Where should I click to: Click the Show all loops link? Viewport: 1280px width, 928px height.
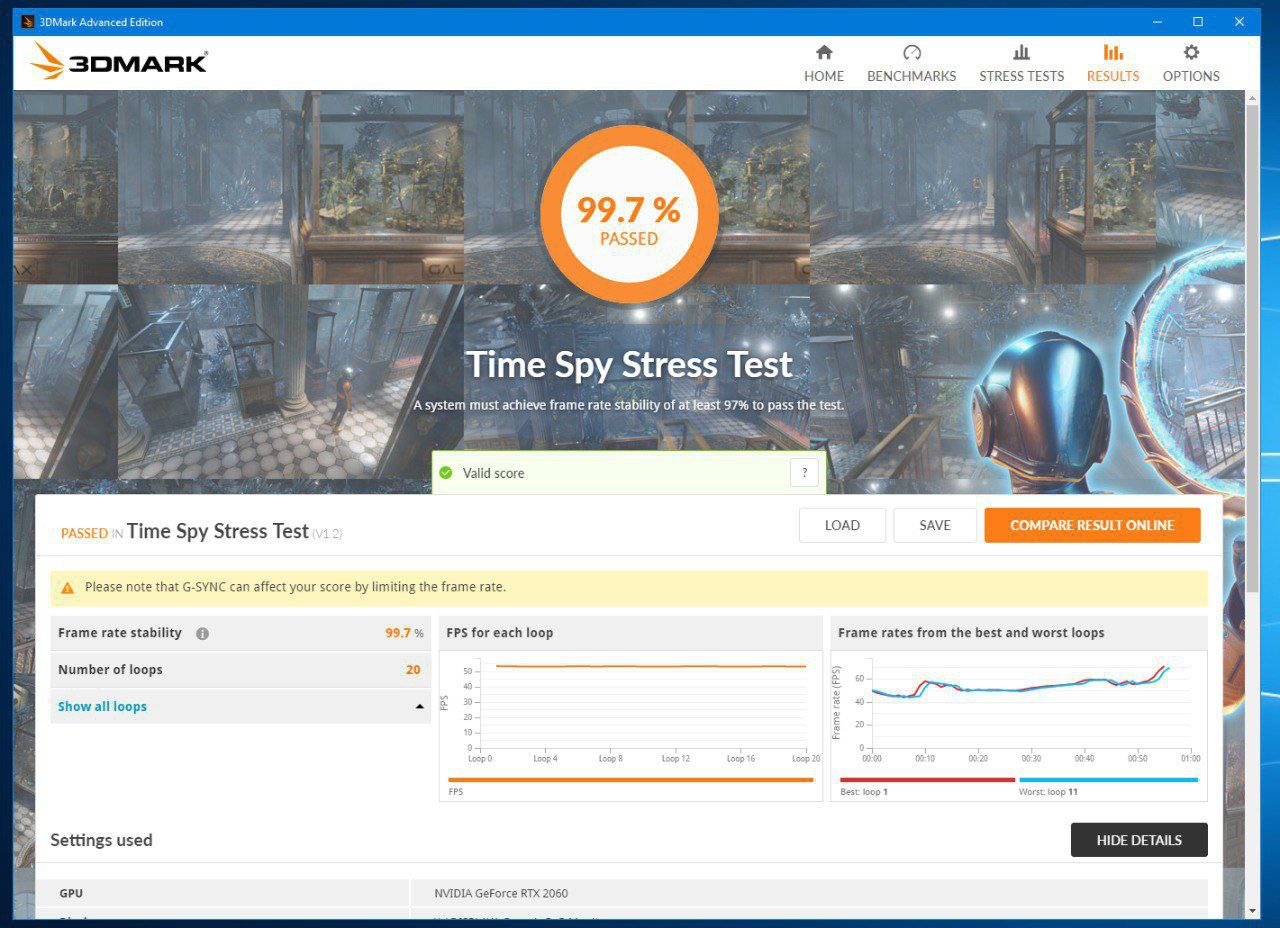pyautogui.click(x=102, y=706)
